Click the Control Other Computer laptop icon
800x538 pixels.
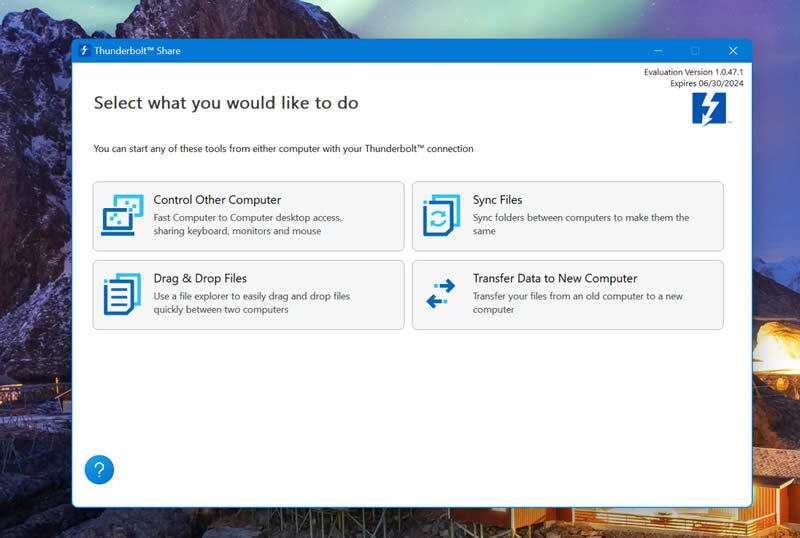(122, 215)
